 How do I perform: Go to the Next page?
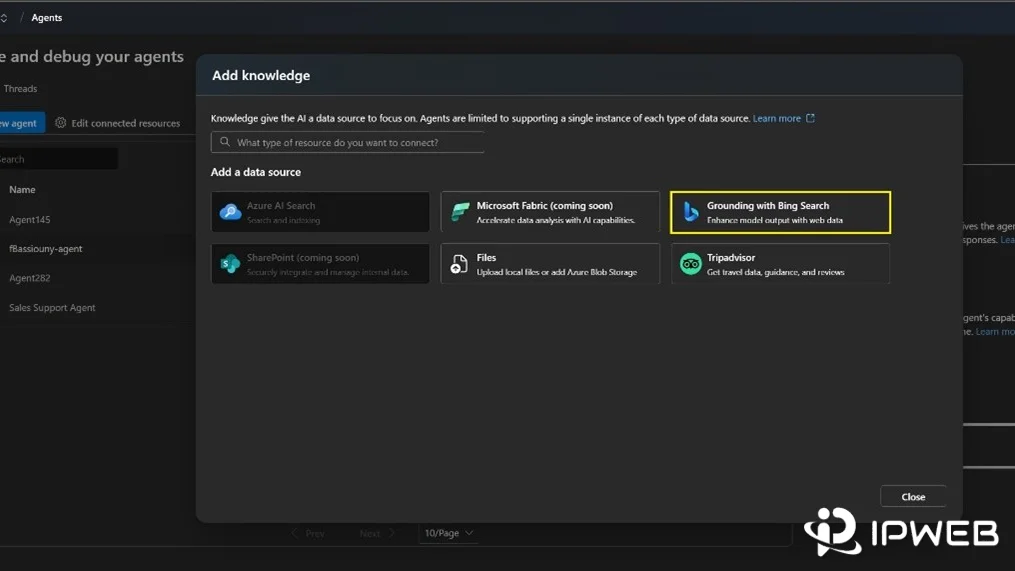[x=377, y=533]
